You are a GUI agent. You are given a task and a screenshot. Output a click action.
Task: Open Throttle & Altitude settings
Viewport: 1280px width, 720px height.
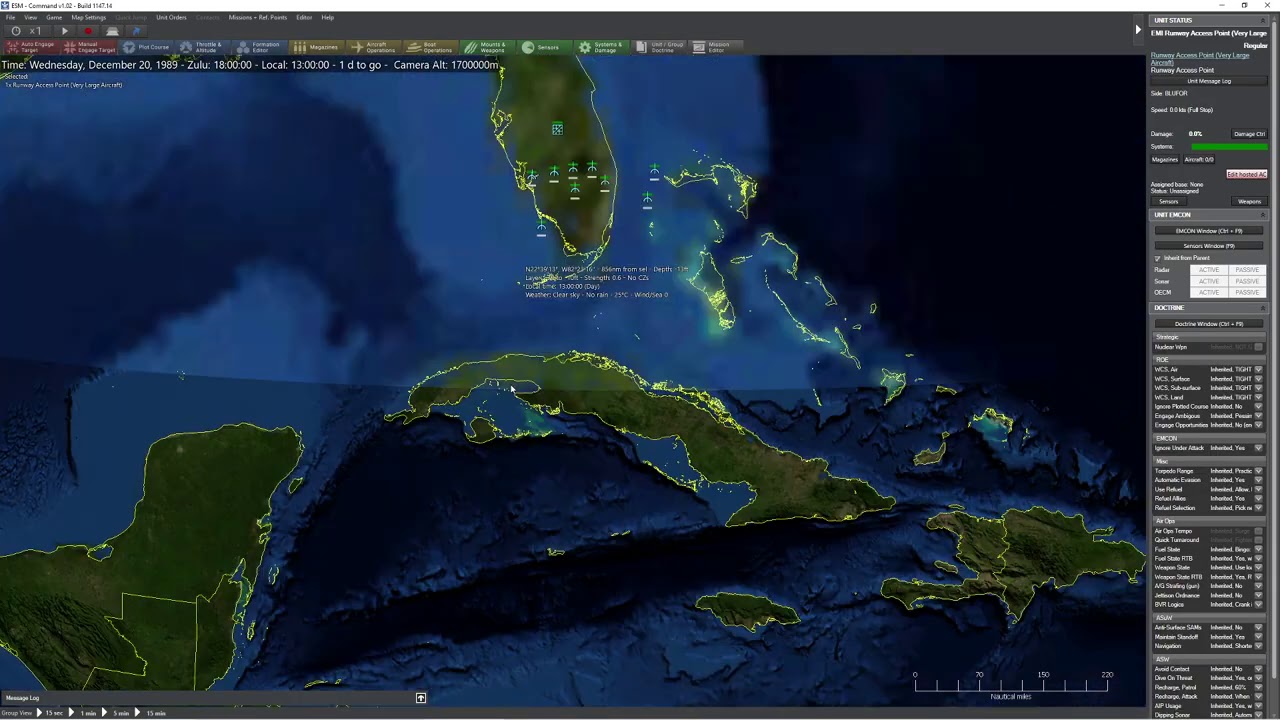[201, 47]
